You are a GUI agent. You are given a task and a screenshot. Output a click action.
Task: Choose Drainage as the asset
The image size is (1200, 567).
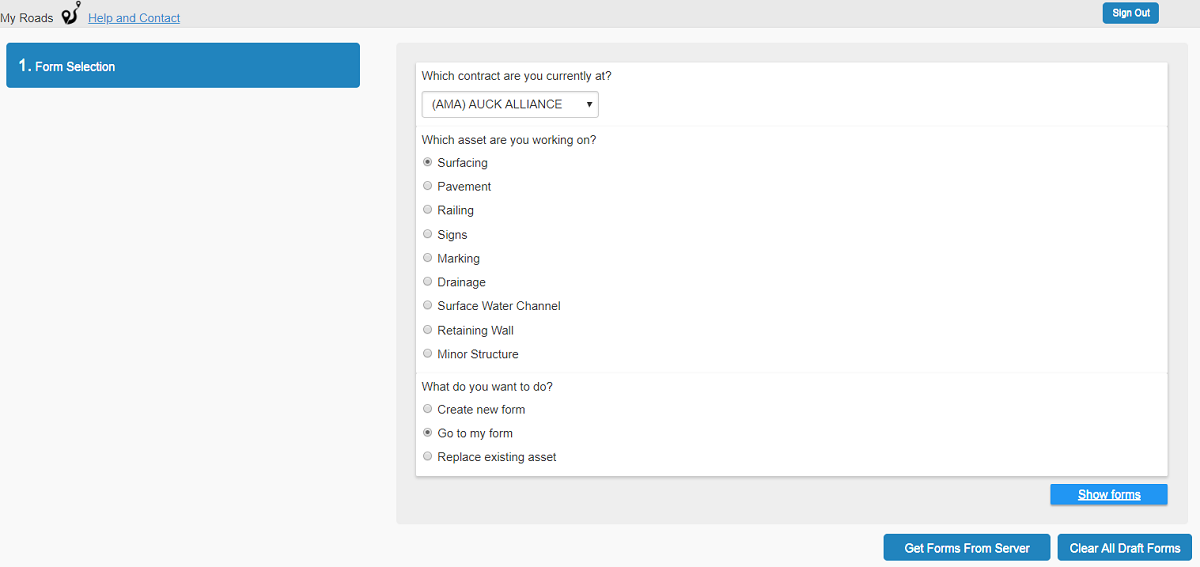point(428,282)
